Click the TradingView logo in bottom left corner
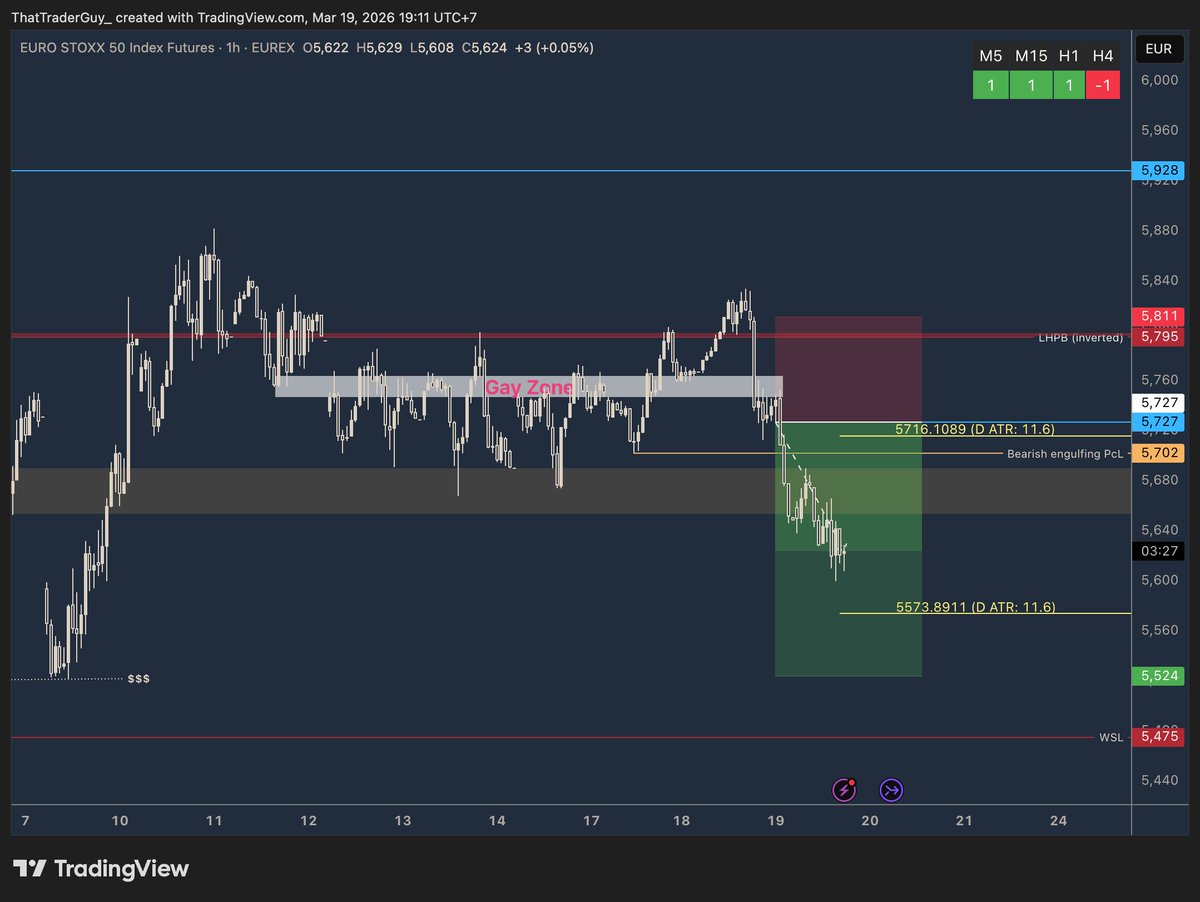Viewport: 1200px width, 902px height. pyautogui.click(x=100, y=868)
